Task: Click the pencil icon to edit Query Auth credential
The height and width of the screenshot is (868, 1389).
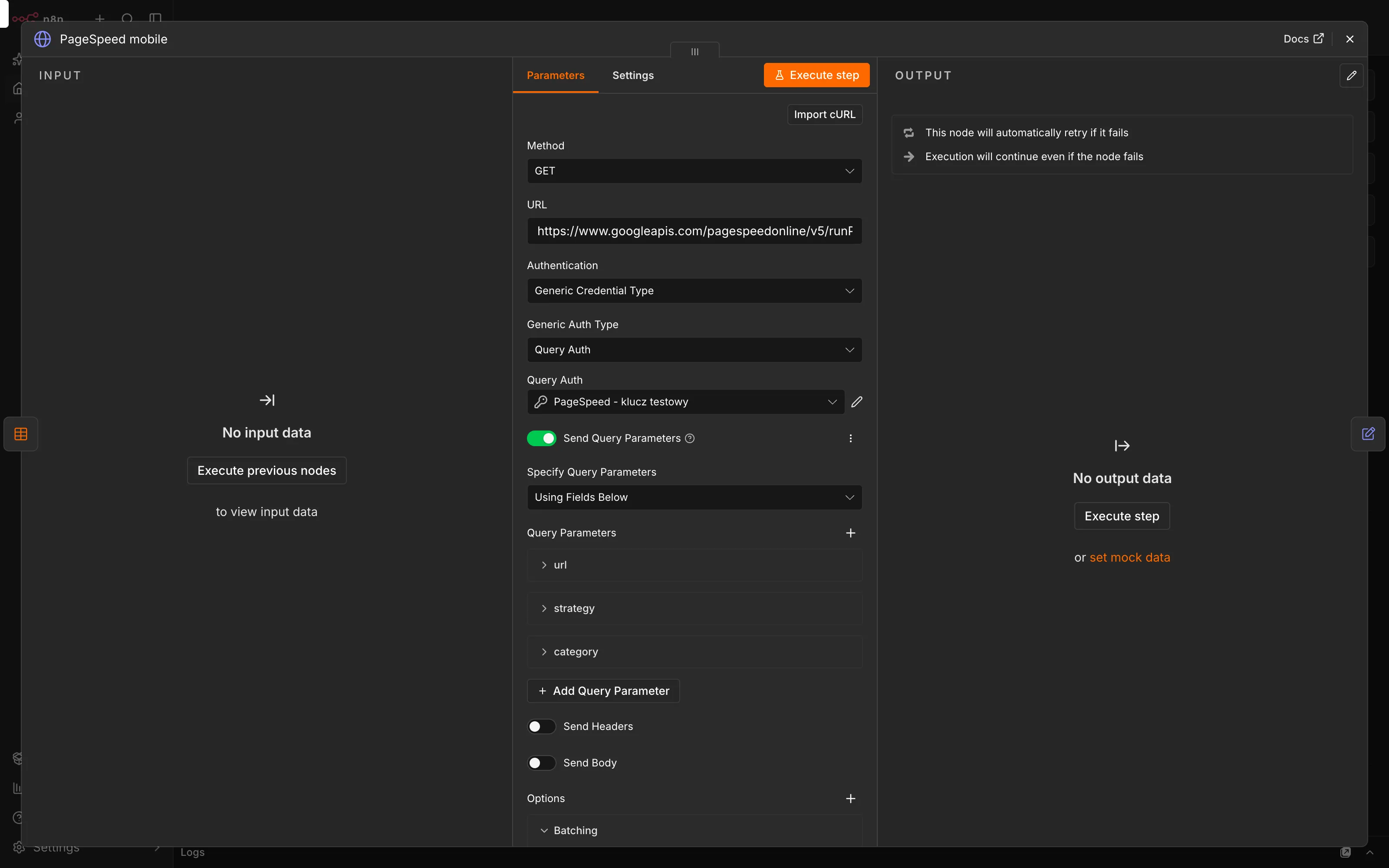Action: coord(856,402)
